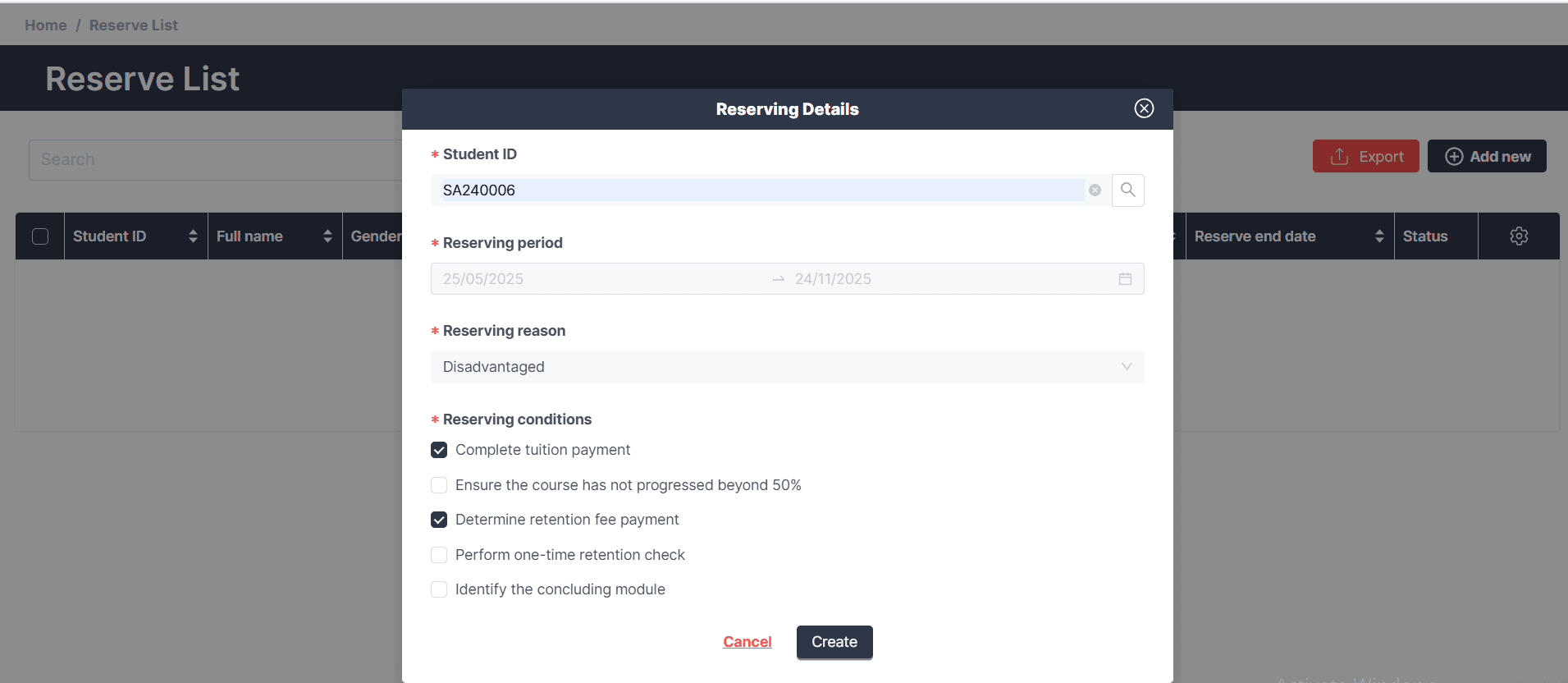Enable Perform one-time retention check

pyautogui.click(x=439, y=554)
